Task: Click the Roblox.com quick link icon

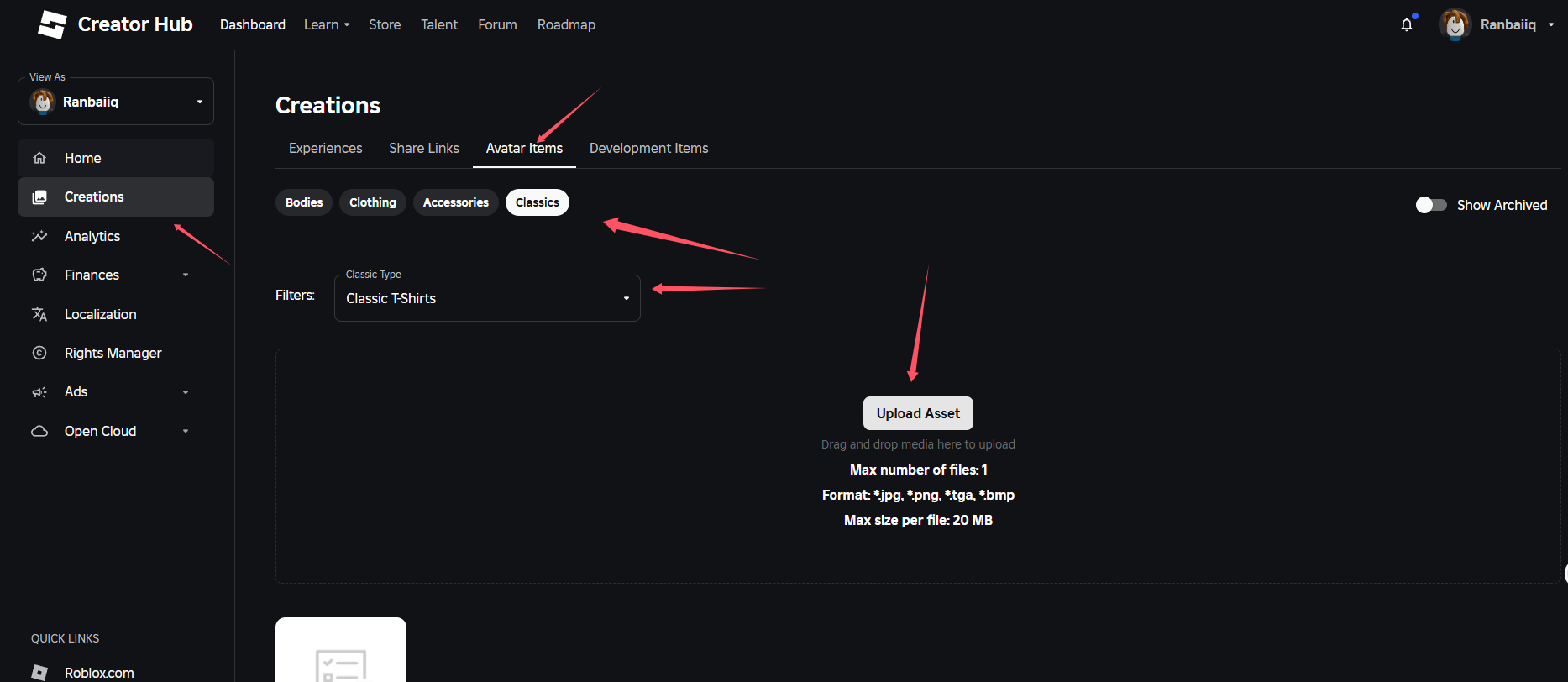Action: [39, 672]
